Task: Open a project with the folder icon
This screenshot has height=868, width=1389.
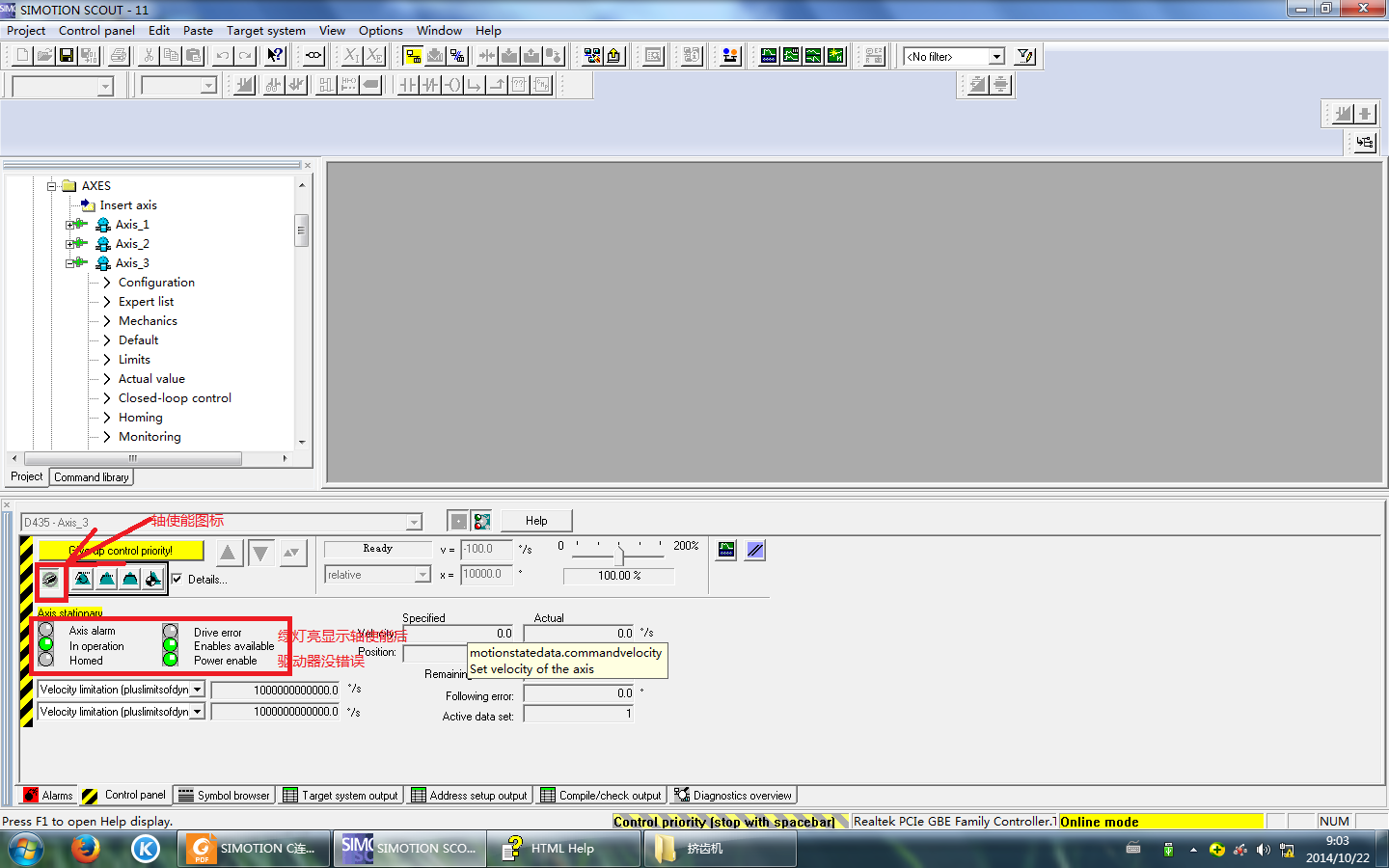Action: [44, 56]
